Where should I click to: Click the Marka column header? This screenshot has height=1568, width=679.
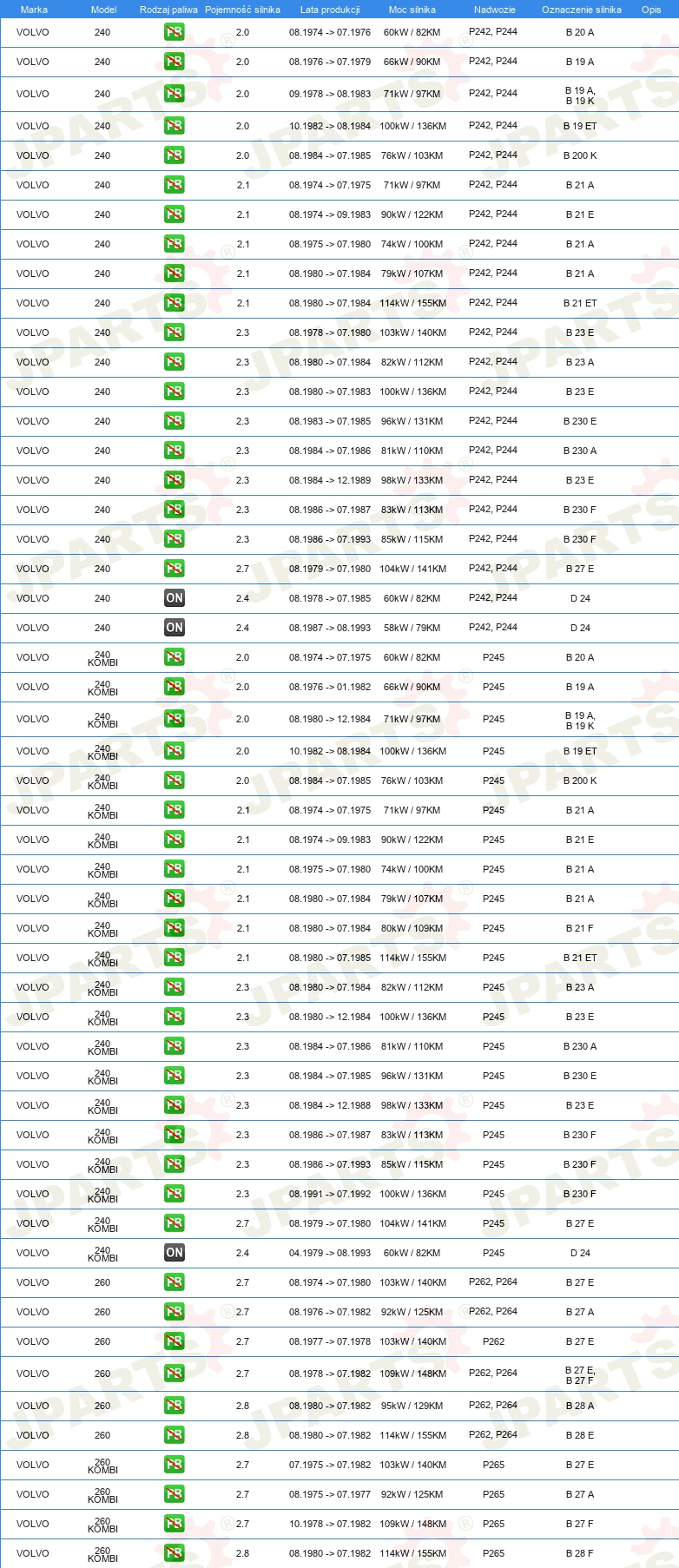point(34,10)
